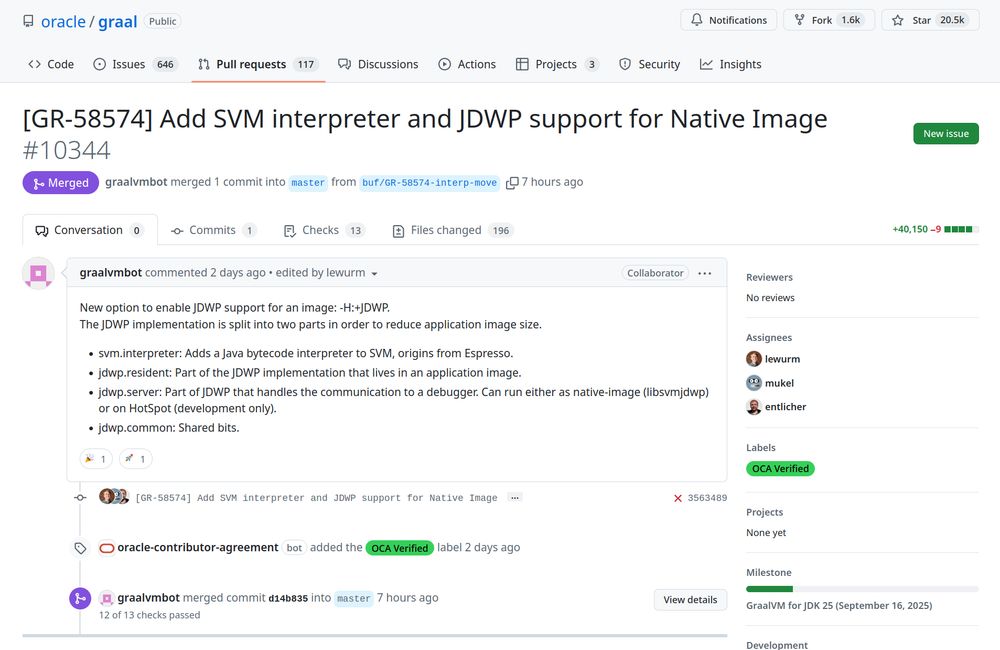This screenshot has height=650, width=1000.
Task: Expand the edited by lewurm history dropdown
Action: pos(327,272)
